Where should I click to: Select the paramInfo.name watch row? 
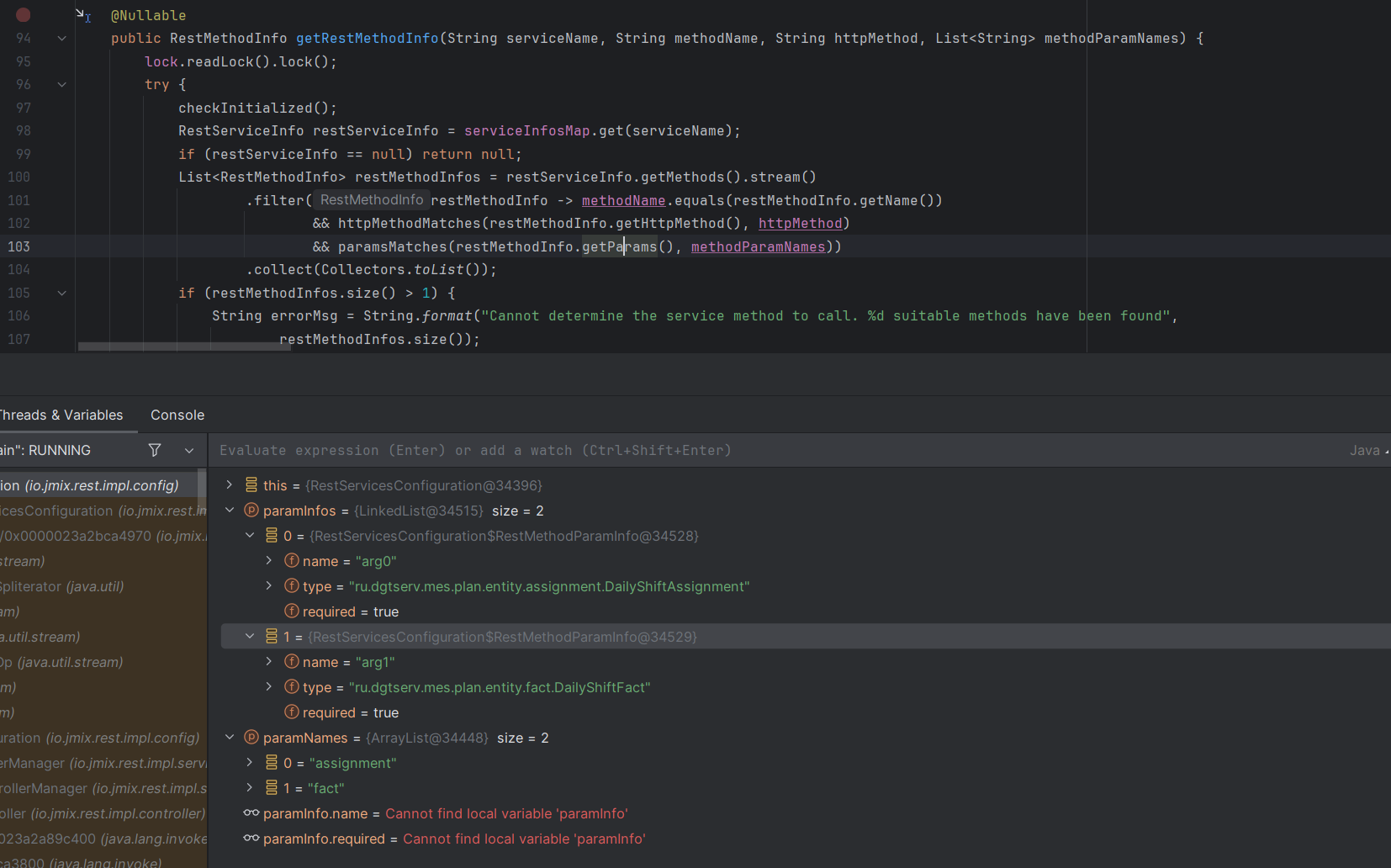(799, 813)
